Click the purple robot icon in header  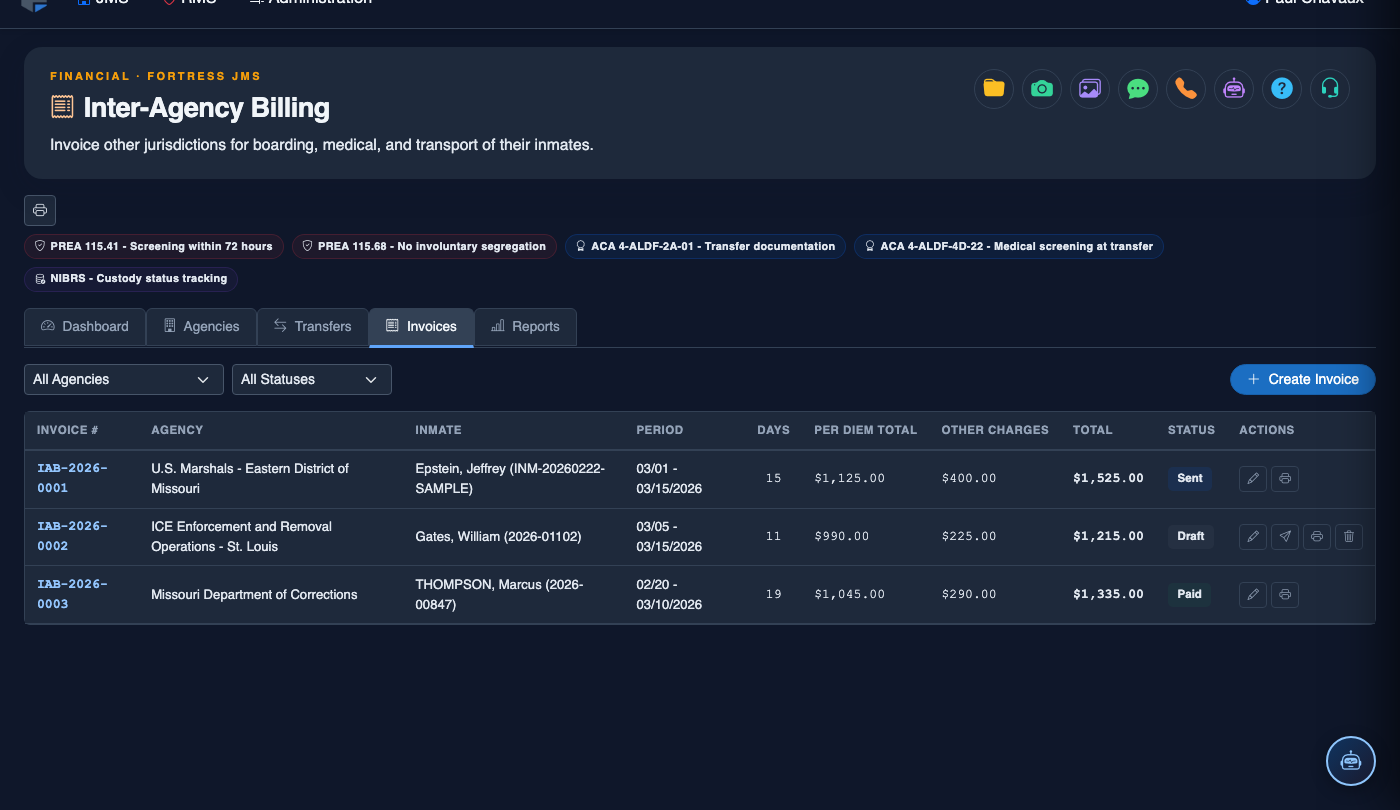coord(1234,89)
